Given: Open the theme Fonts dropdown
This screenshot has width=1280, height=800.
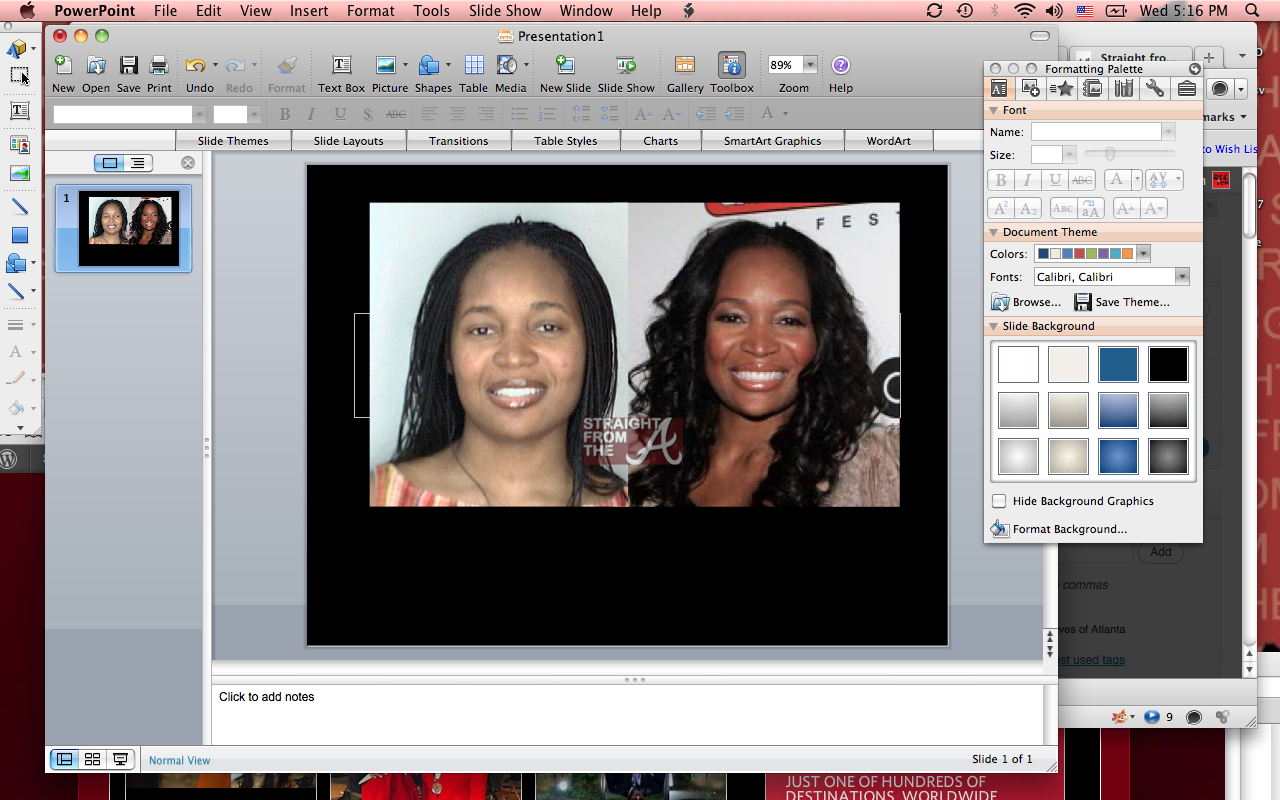Looking at the screenshot, I should 1182,277.
